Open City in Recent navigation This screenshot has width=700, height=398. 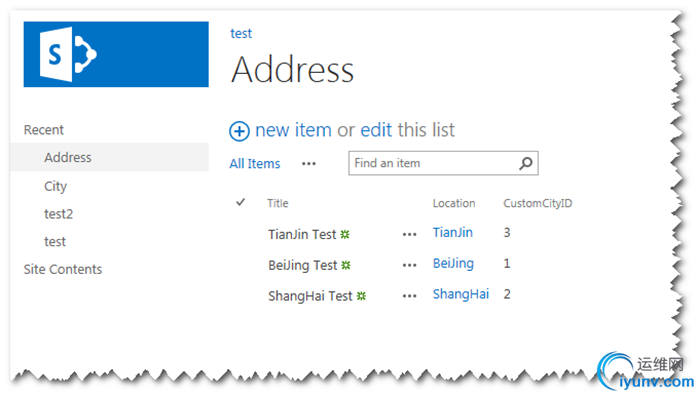[55, 186]
